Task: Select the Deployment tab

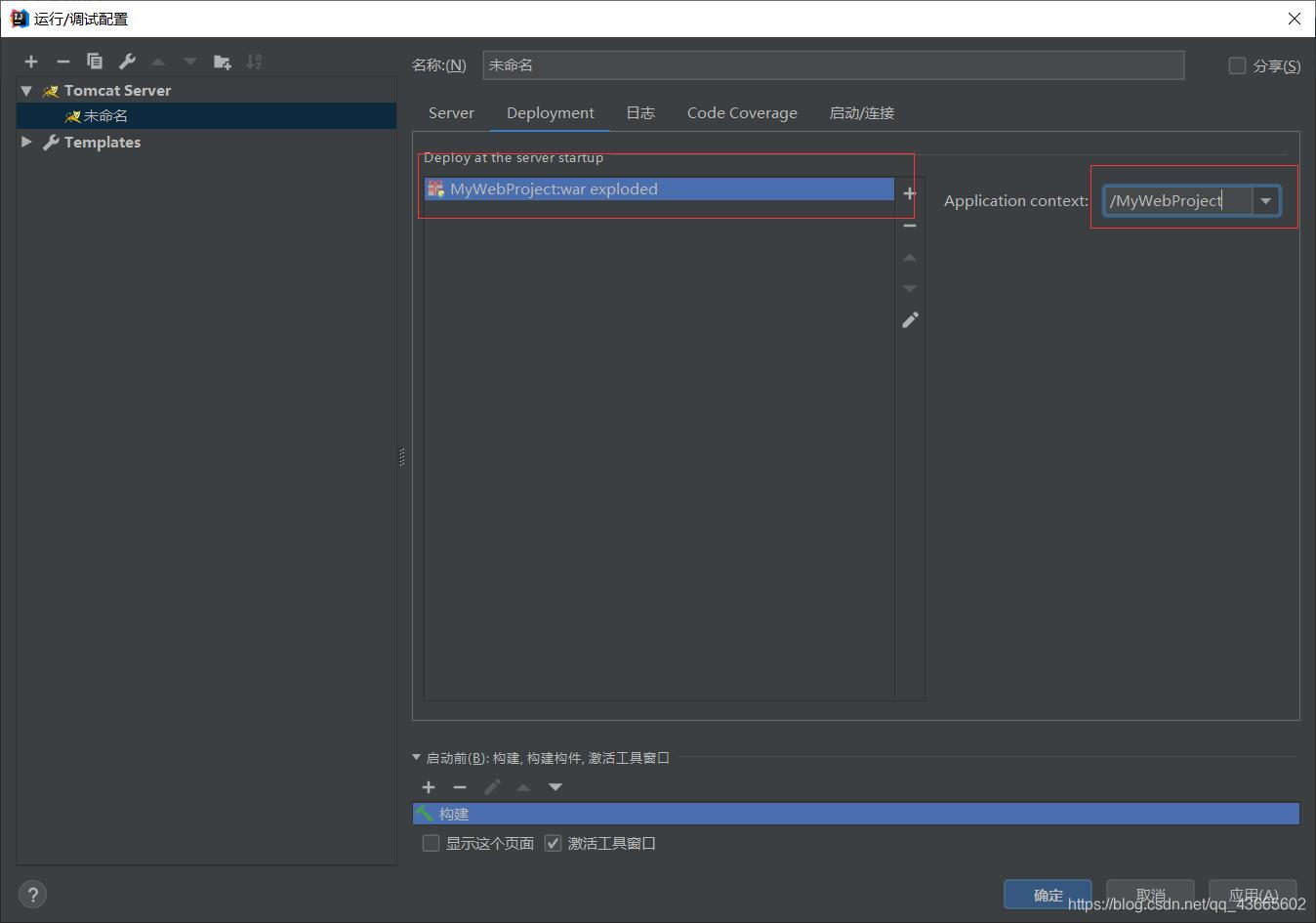Action: [x=551, y=113]
